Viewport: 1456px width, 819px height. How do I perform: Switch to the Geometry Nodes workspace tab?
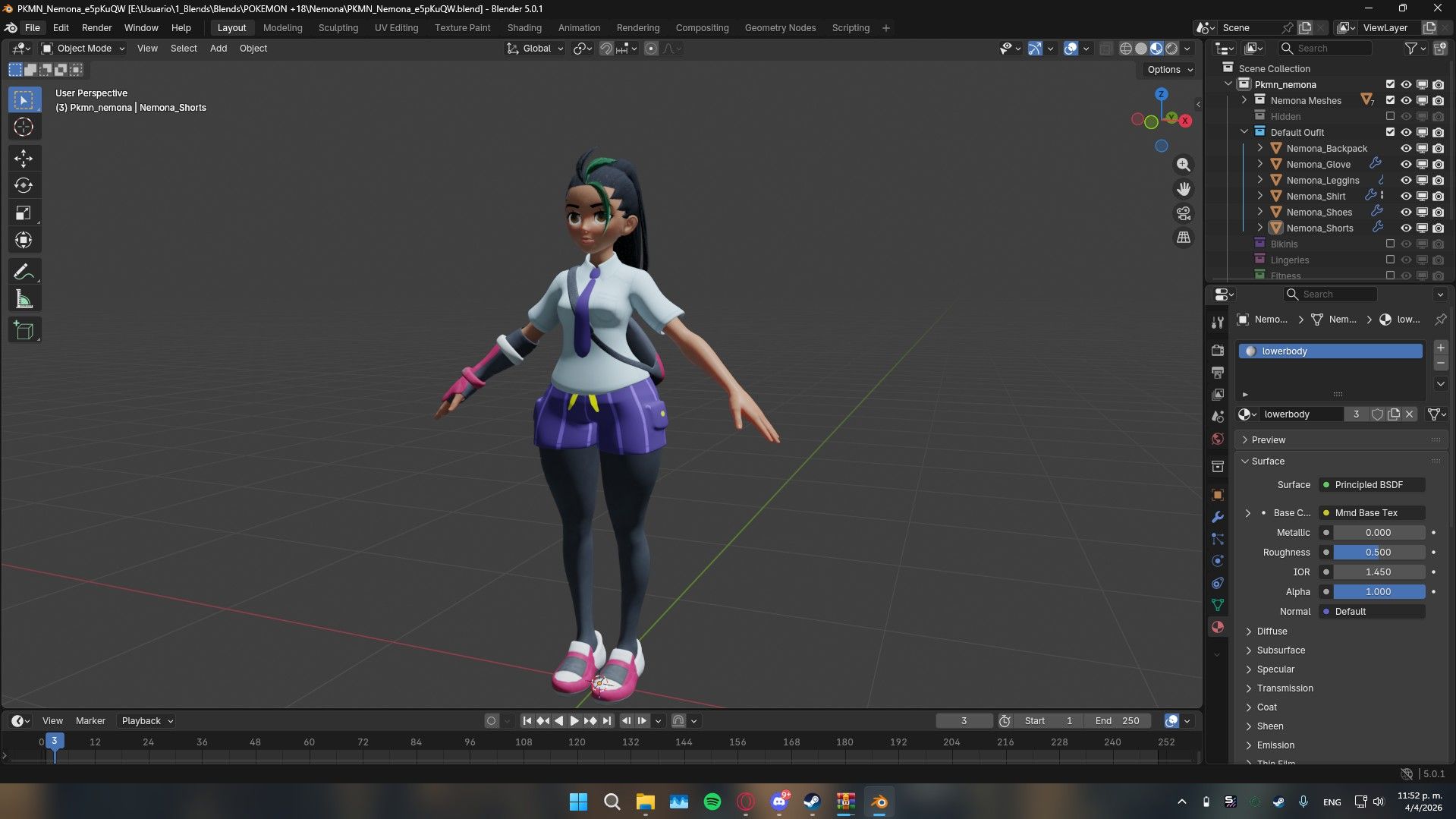click(x=780, y=28)
